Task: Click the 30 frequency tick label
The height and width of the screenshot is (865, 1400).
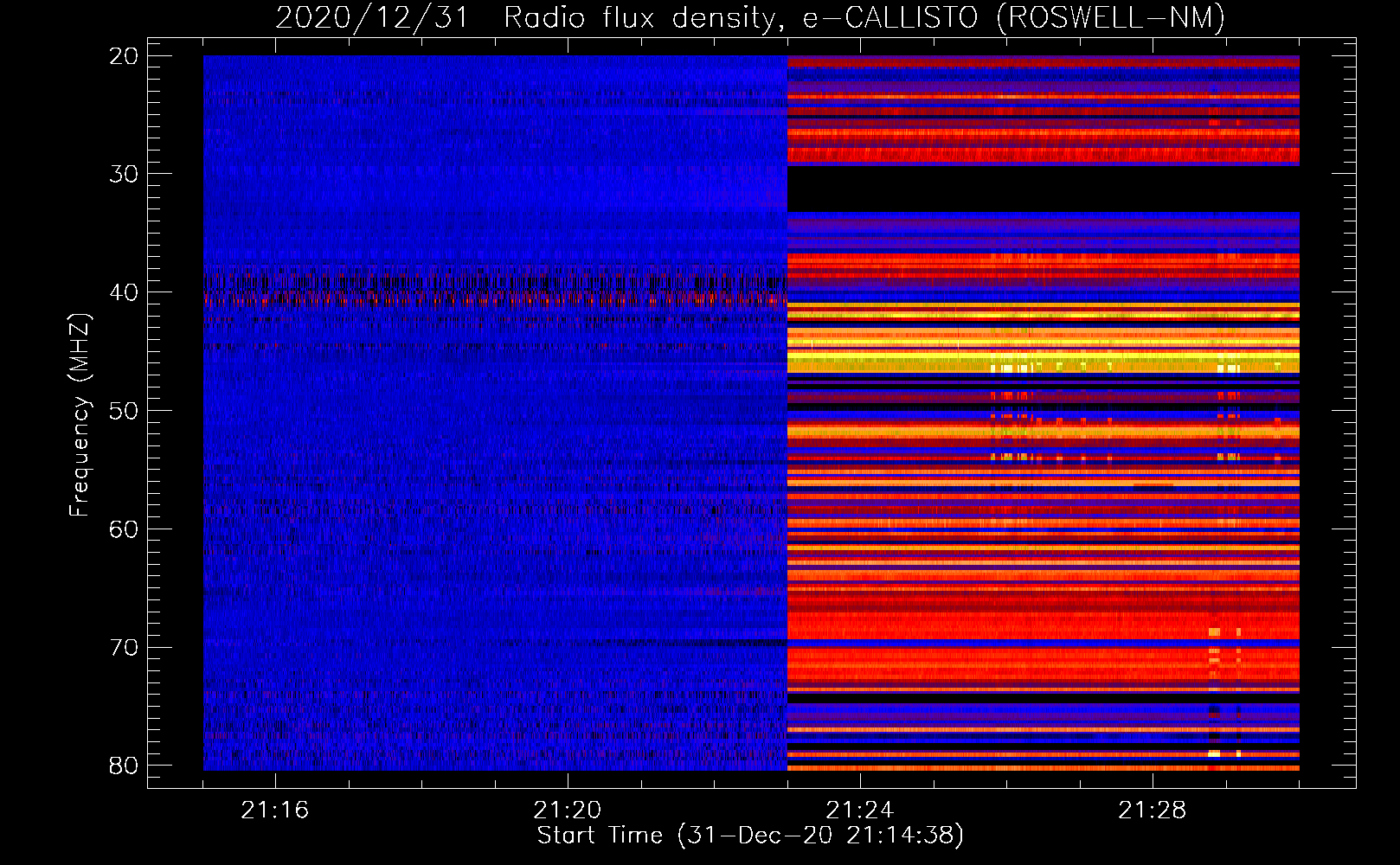Action: [125, 174]
